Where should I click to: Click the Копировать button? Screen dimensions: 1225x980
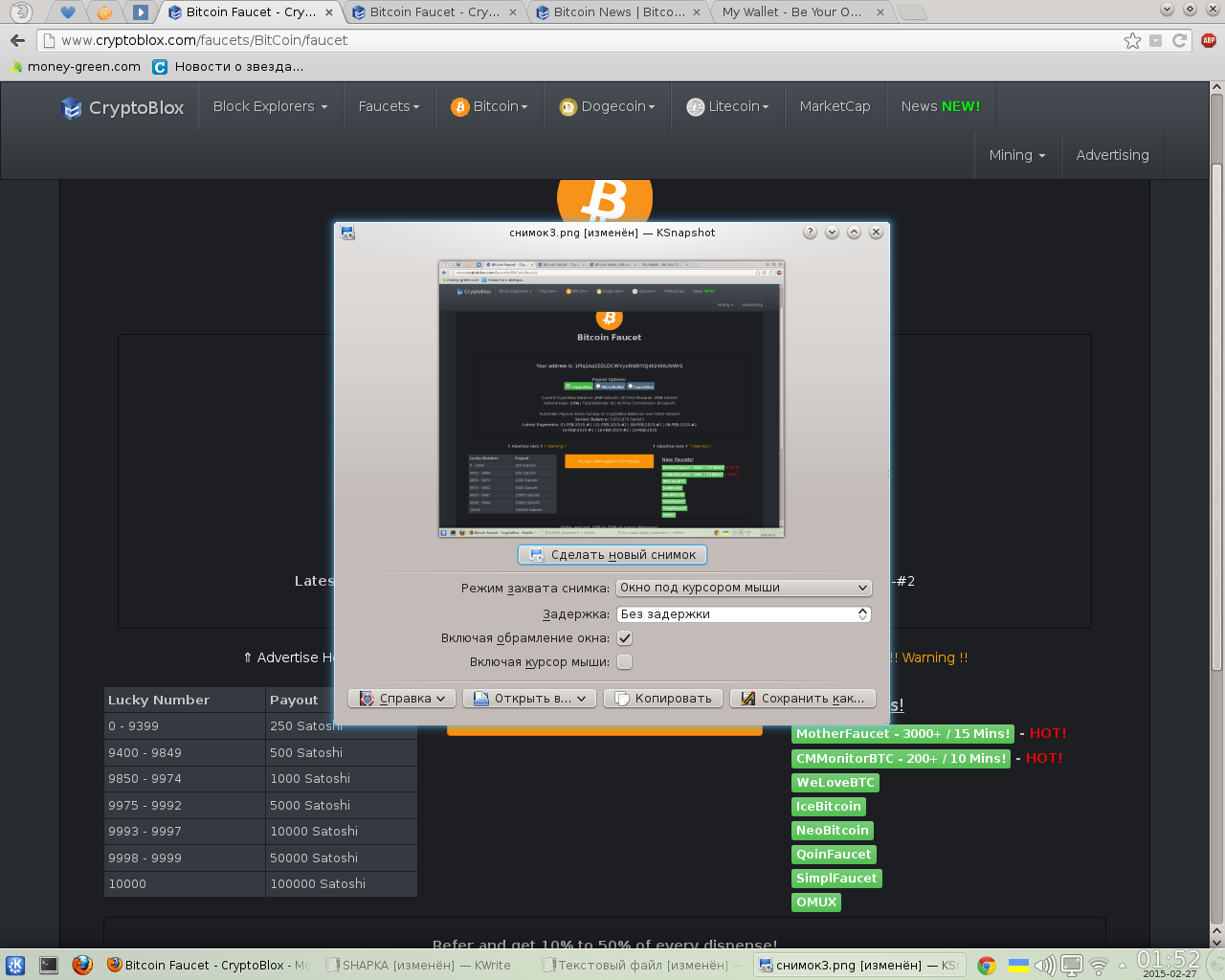pos(662,699)
